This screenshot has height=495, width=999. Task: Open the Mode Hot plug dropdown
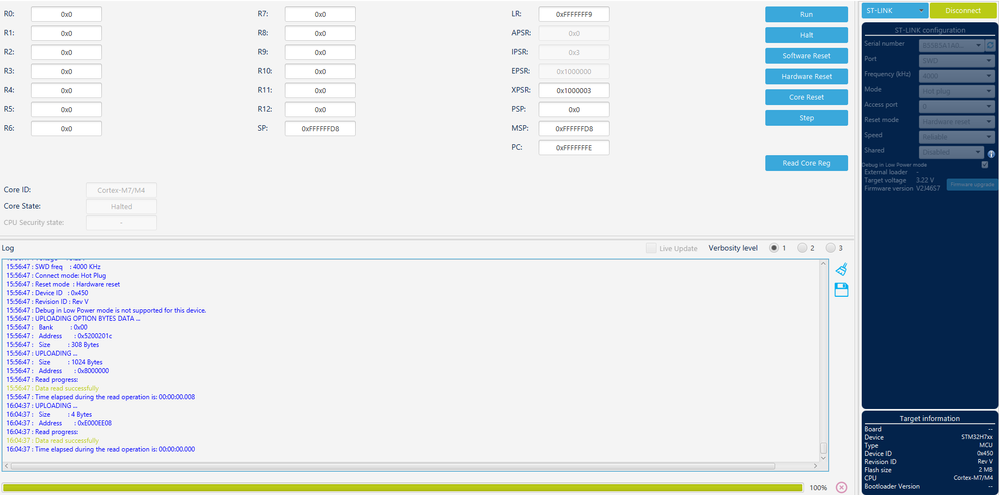point(957,91)
